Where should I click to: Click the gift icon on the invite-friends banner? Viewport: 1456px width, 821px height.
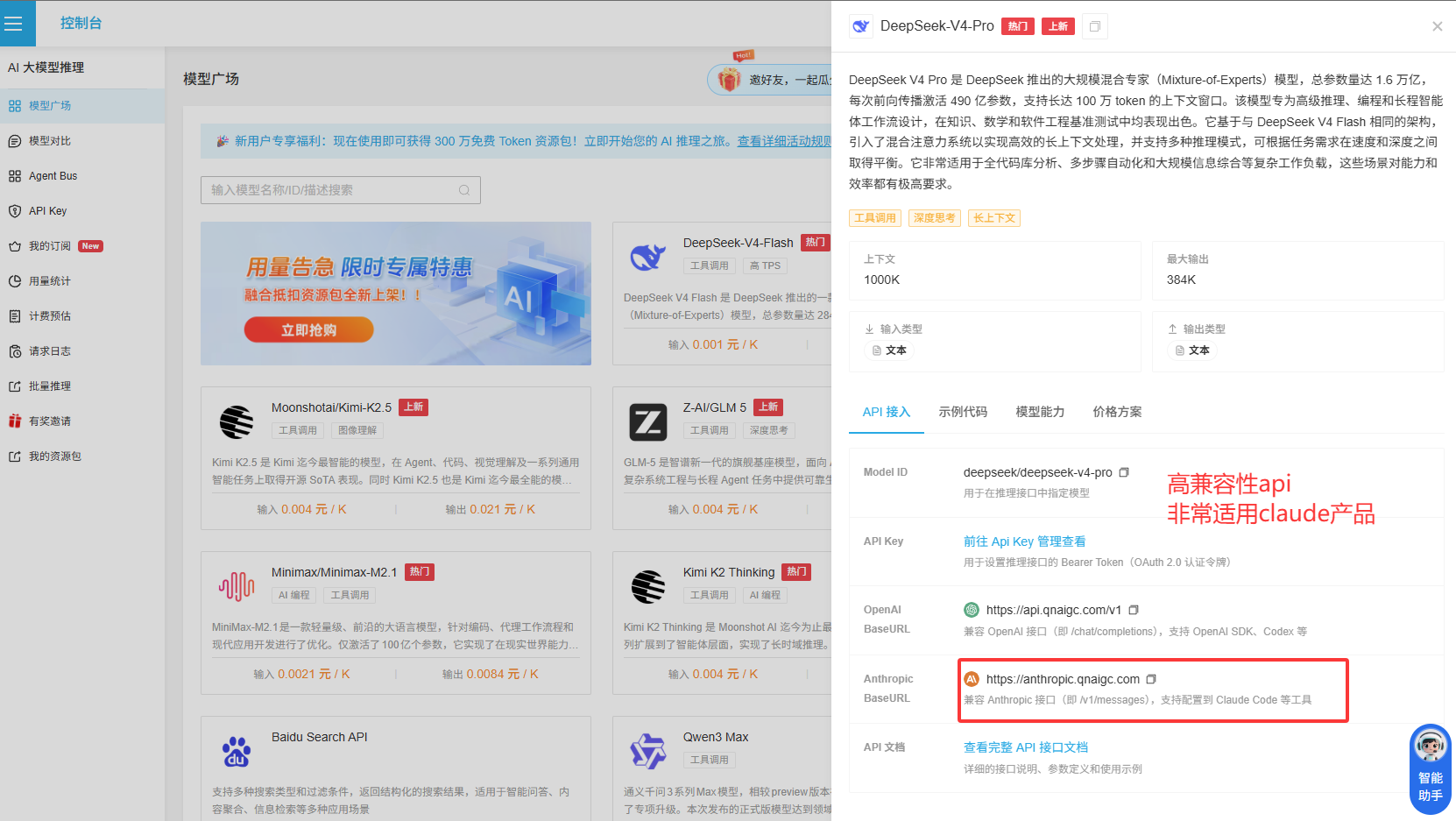(730, 80)
